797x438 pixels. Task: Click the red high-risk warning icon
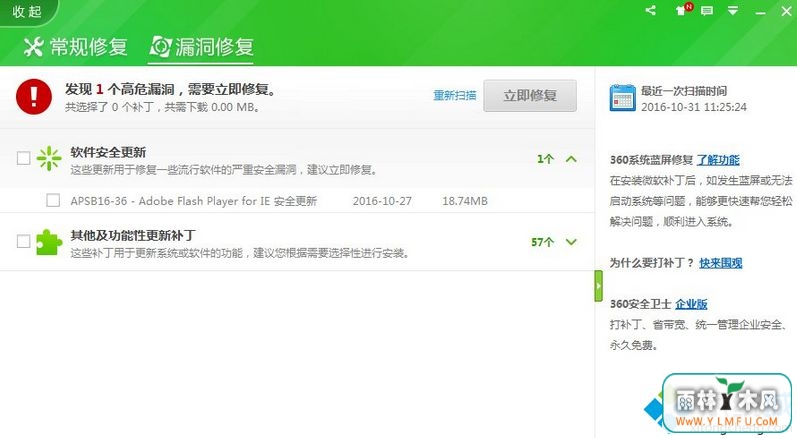coord(34,97)
